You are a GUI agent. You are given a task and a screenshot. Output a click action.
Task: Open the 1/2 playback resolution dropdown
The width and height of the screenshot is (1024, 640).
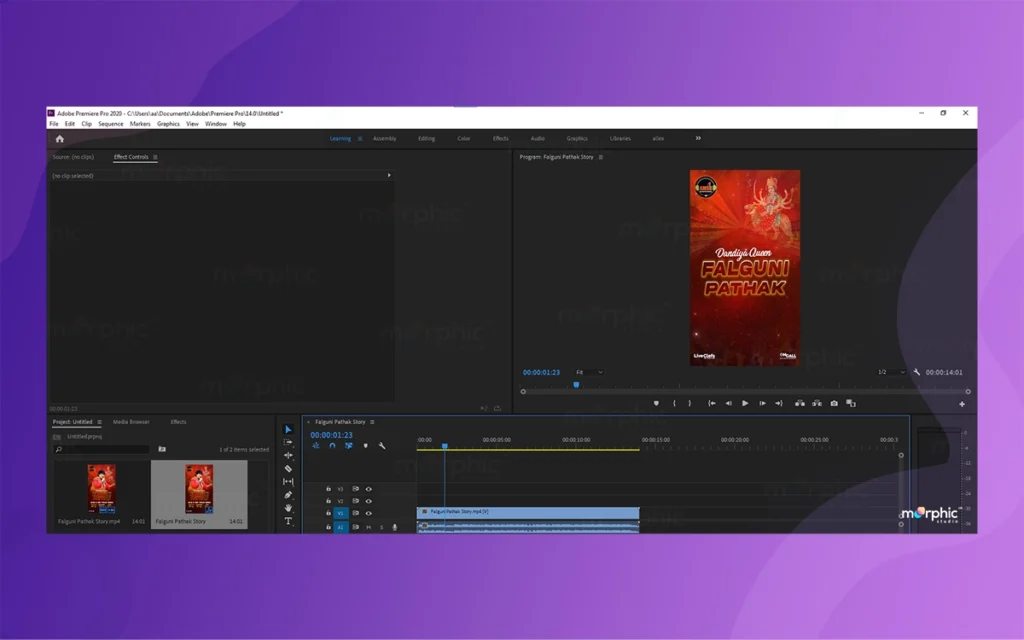pos(891,372)
